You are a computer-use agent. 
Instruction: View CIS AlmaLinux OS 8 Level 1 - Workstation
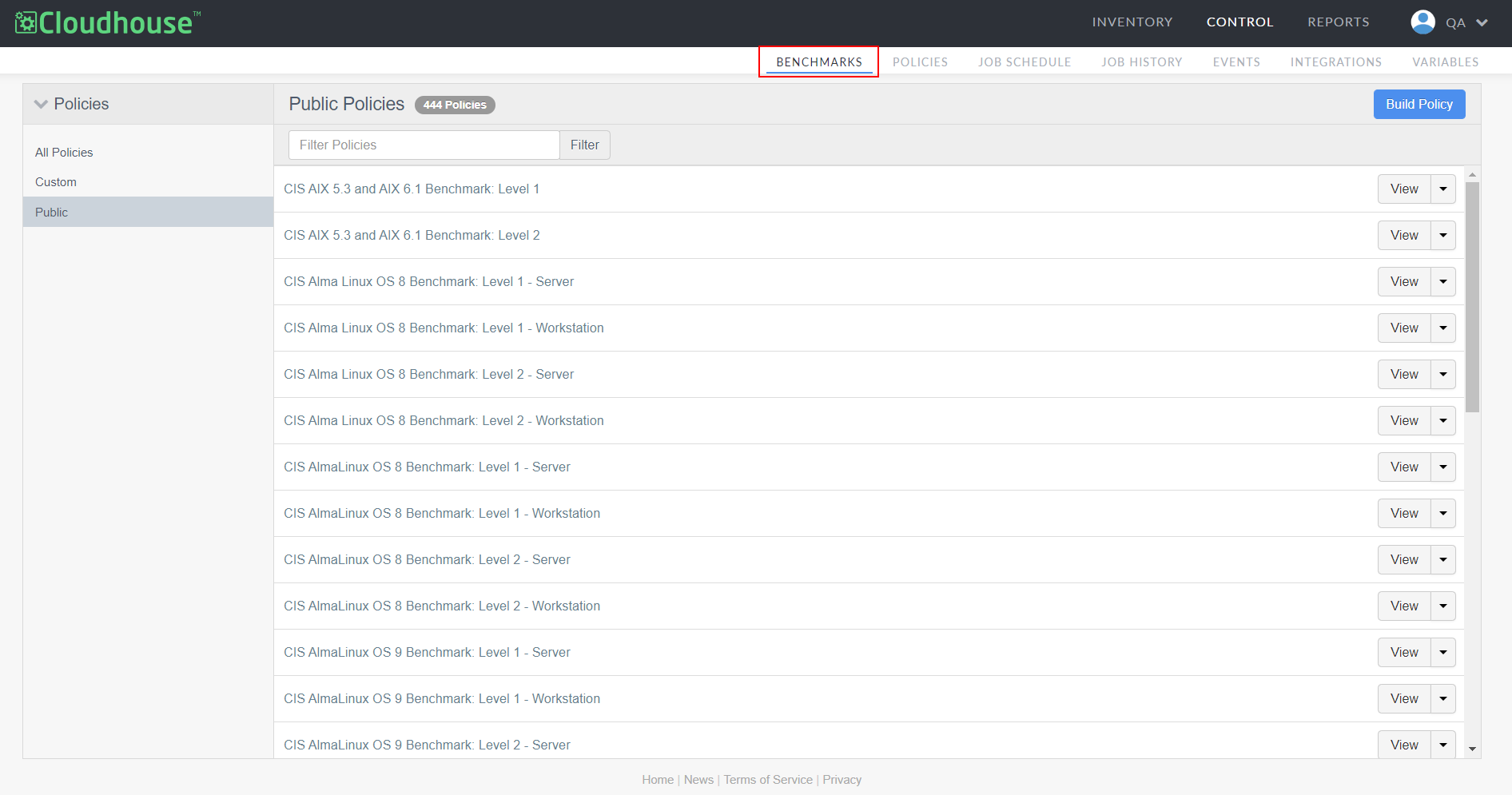pos(1404,514)
